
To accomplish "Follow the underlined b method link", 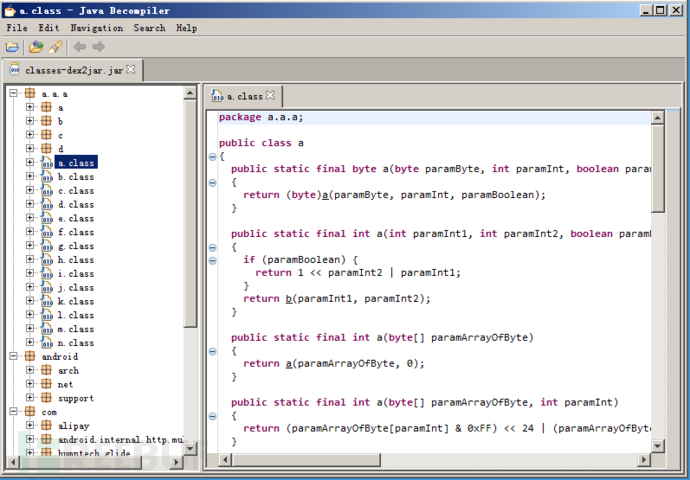I will point(289,298).
